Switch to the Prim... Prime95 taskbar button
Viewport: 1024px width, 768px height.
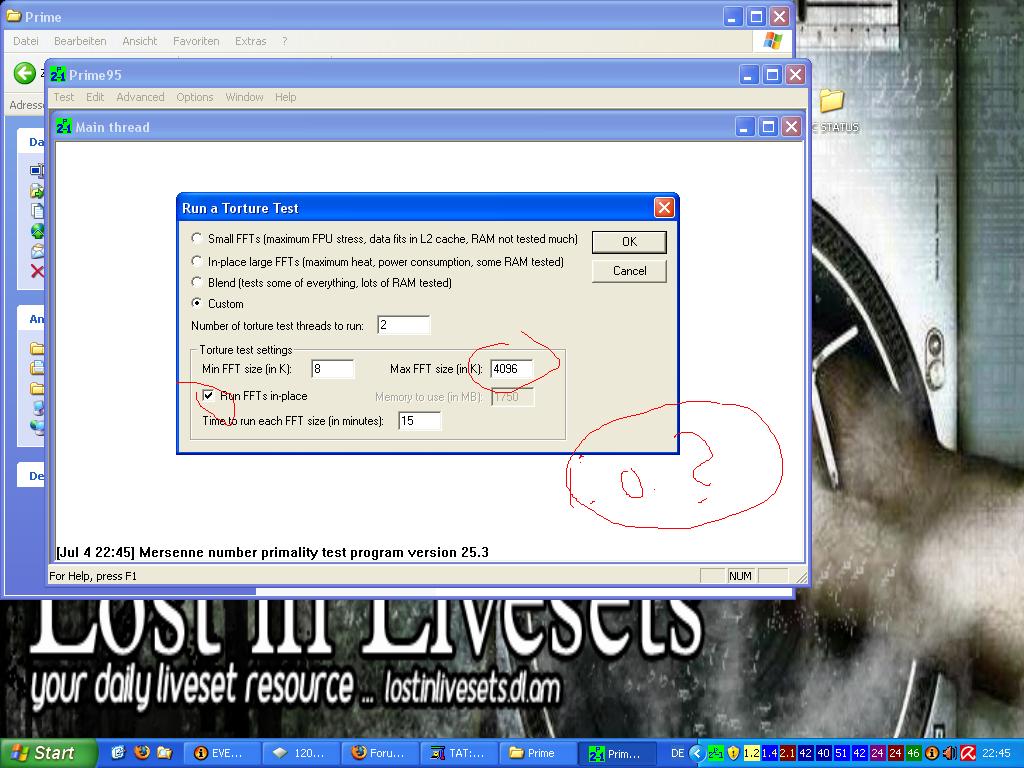pos(616,753)
